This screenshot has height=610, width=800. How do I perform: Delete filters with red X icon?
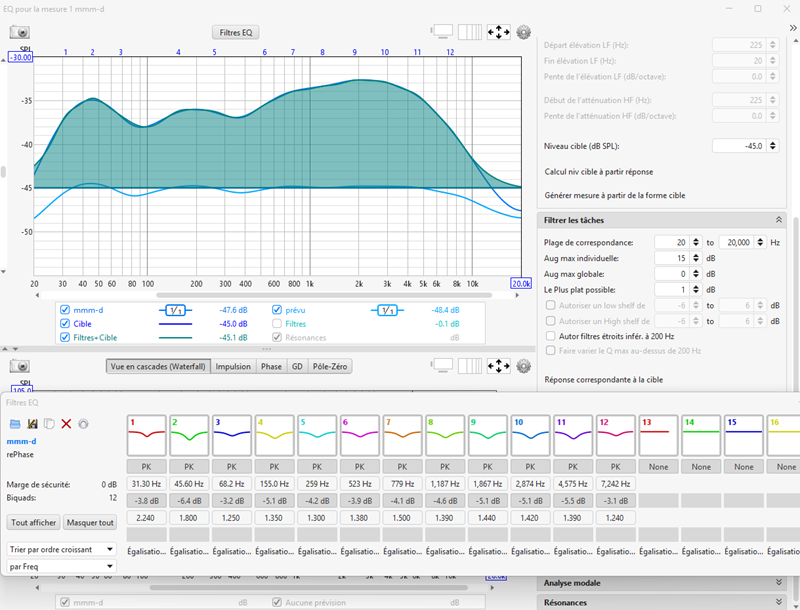(66, 424)
